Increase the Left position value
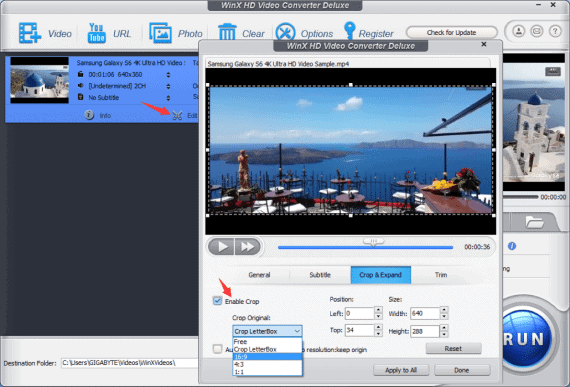570x387 pixels. [x=378, y=310]
